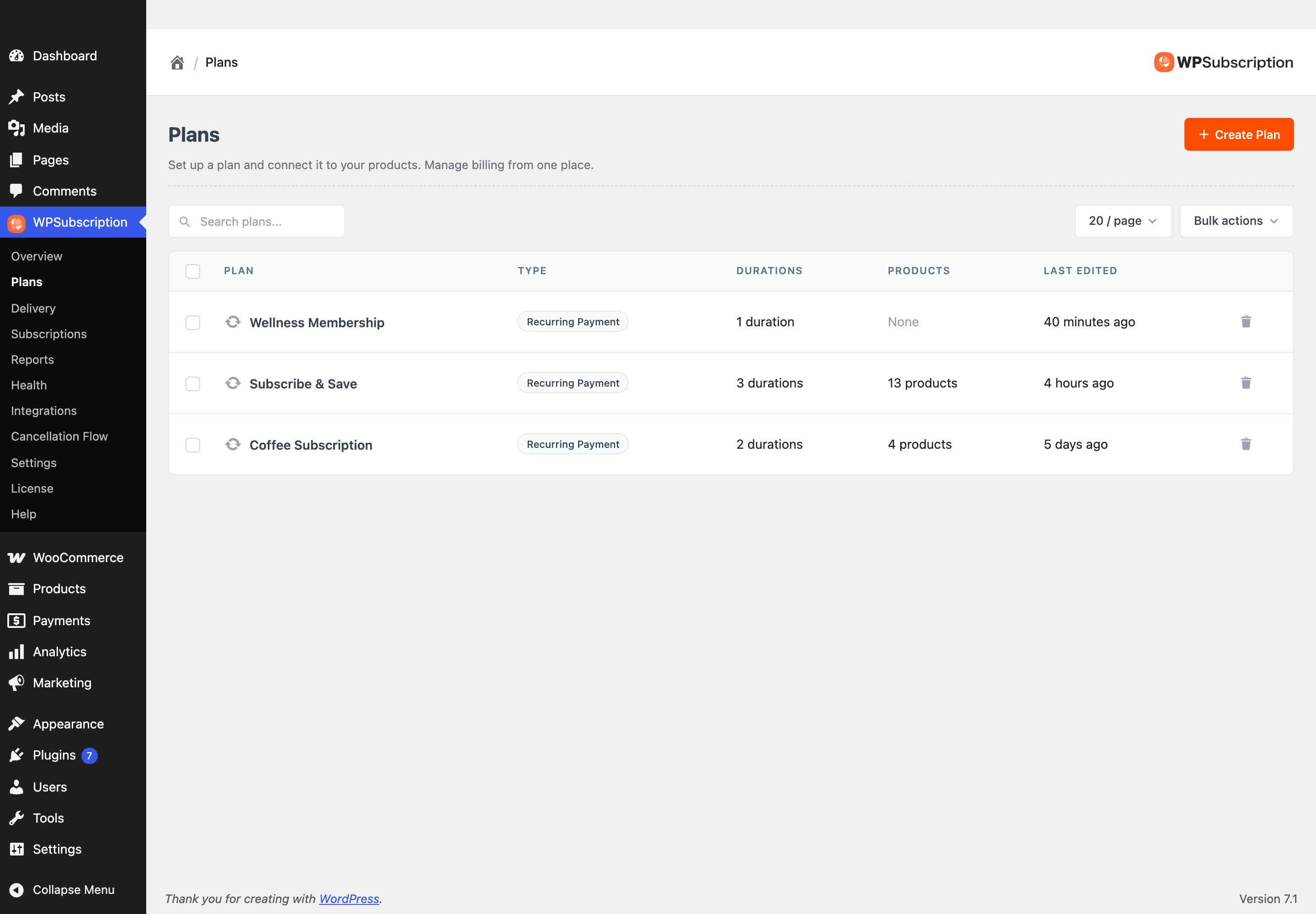Screen dimensions: 1316x914
Task: Click recurring icon beside Subscribe & Save
Action: click(x=233, y=383)
